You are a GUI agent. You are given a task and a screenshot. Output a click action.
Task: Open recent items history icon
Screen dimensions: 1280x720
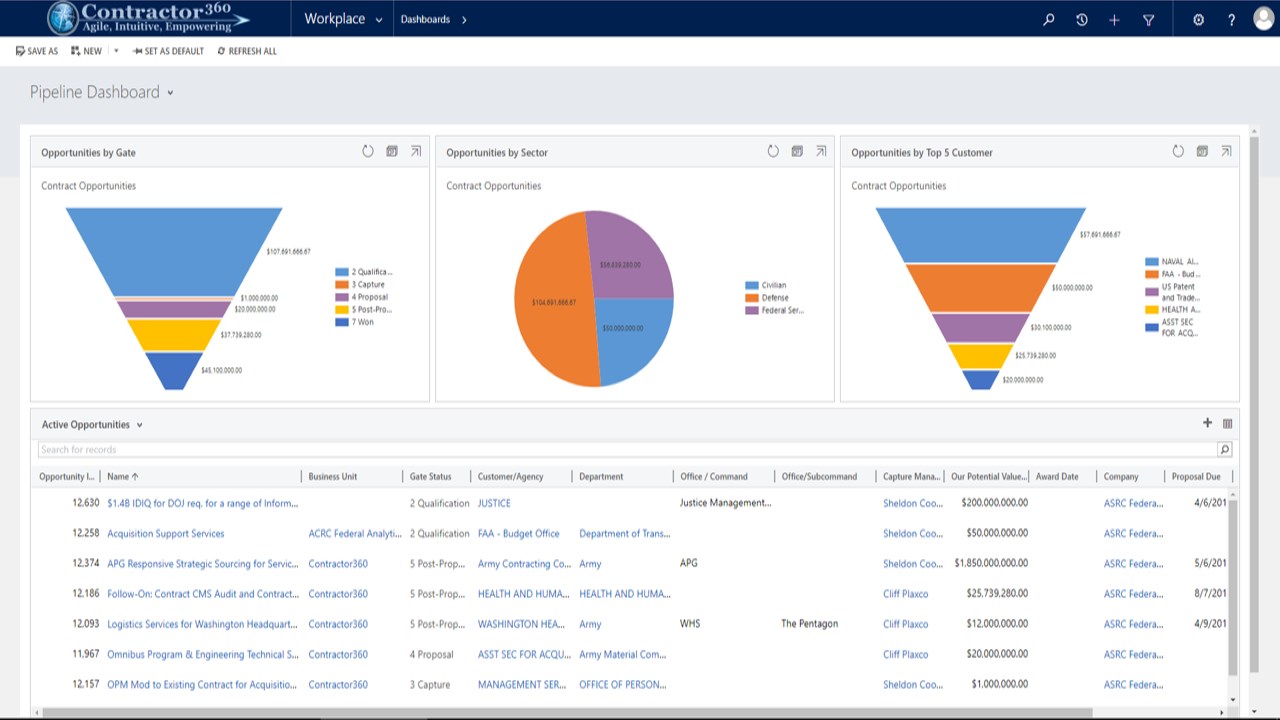[x=1081, y=19]
